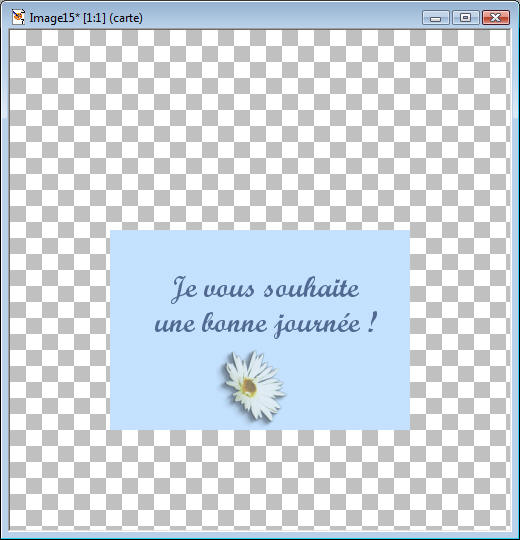Image resolution: width=520 pixels, height=540 pixels.
Task: Click the word "bonne" on the card
Action: pos(235,324)
